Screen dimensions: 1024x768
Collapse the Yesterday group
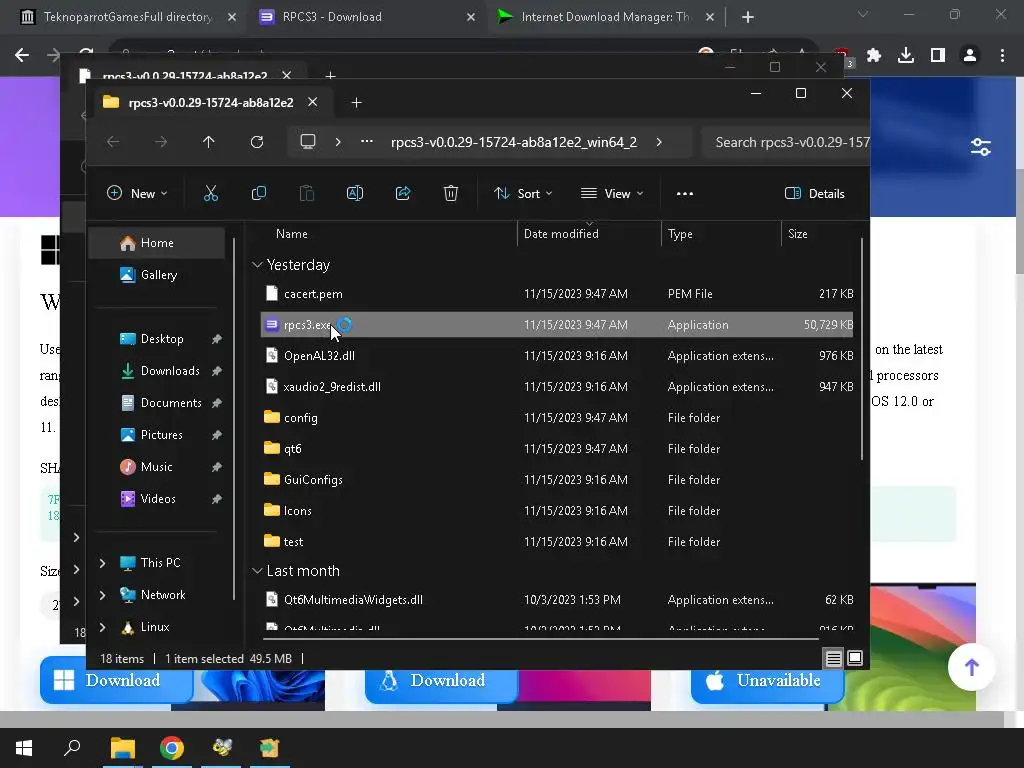(257, 264)
